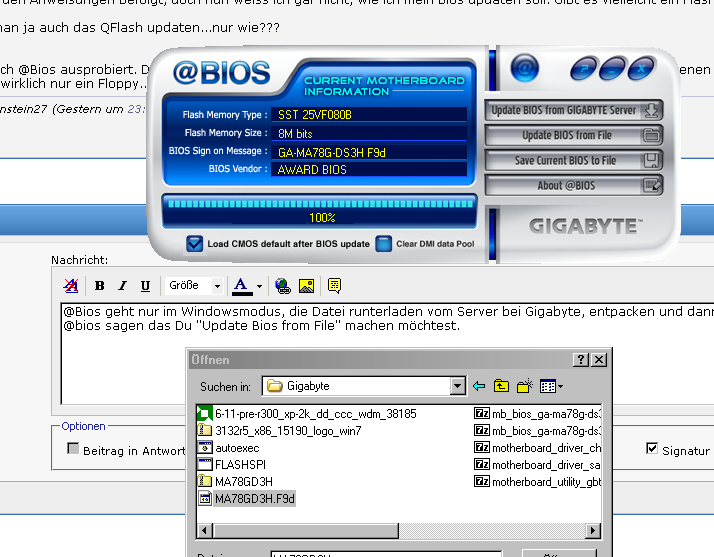Select the motherboard_driver_sa archive
This screenshot has width=714, height=557.
(537, 465)
